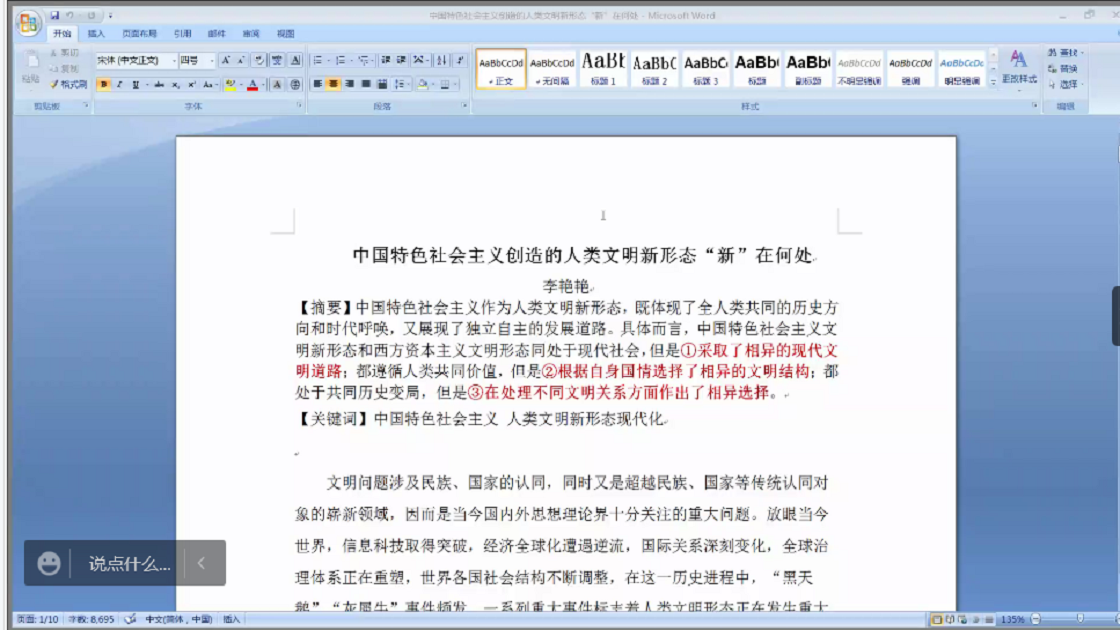Viewport: 1120px width, 630px height.
Task: Switch to the Insert (插入) tab
Action: tap(96, 34)
